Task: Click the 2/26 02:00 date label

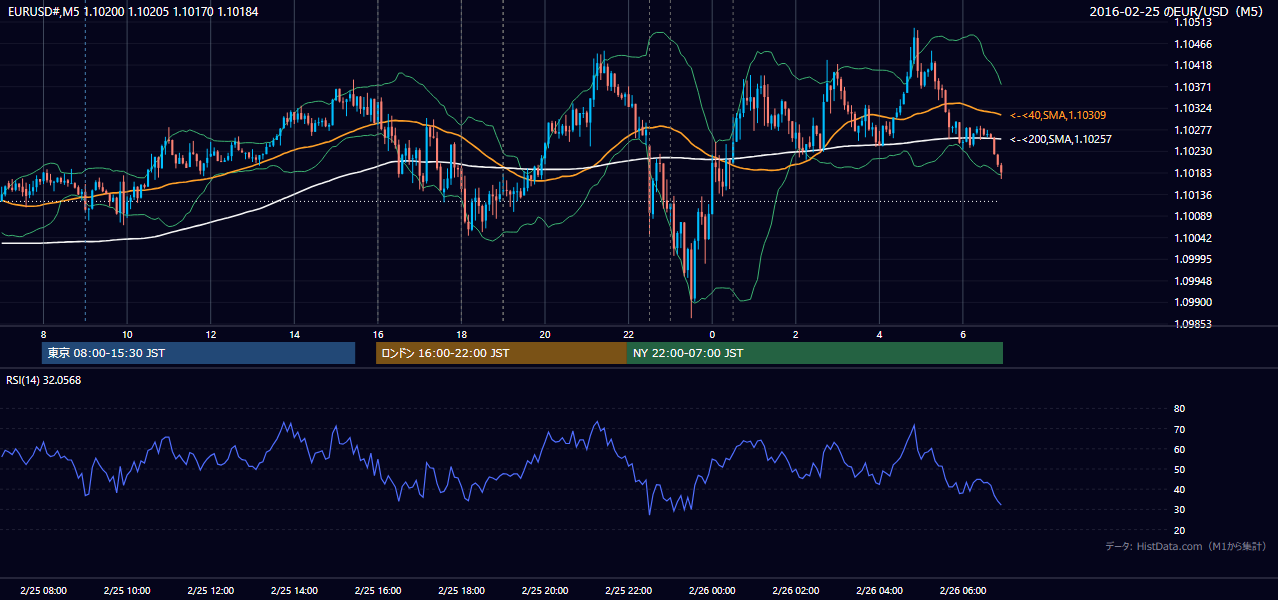Action: point(795,591)
